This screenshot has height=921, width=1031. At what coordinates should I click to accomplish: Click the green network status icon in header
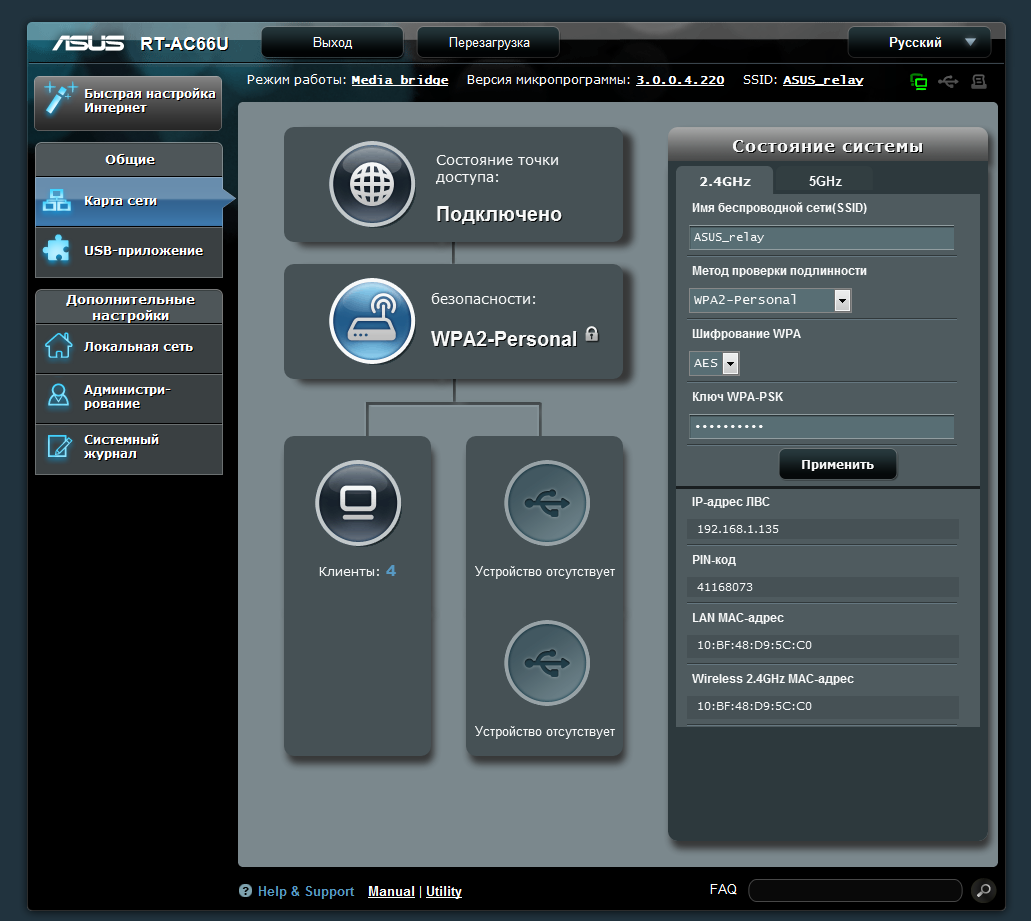click(x=919, y=82)
